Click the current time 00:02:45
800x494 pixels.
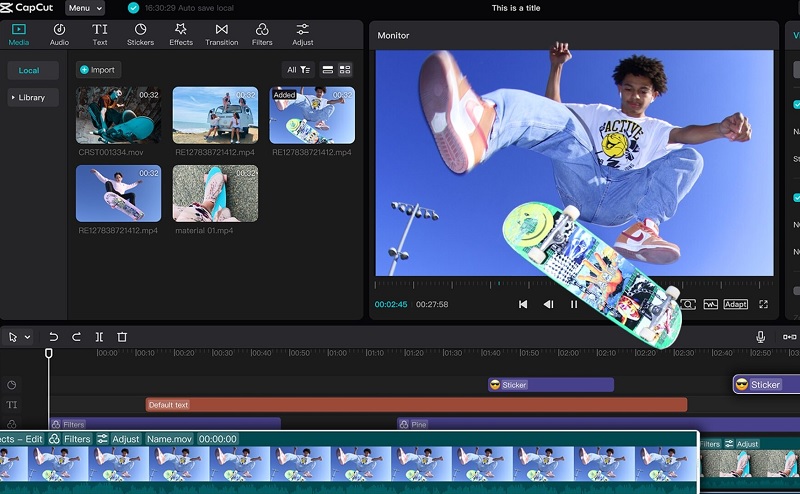(x=391, y=304)
